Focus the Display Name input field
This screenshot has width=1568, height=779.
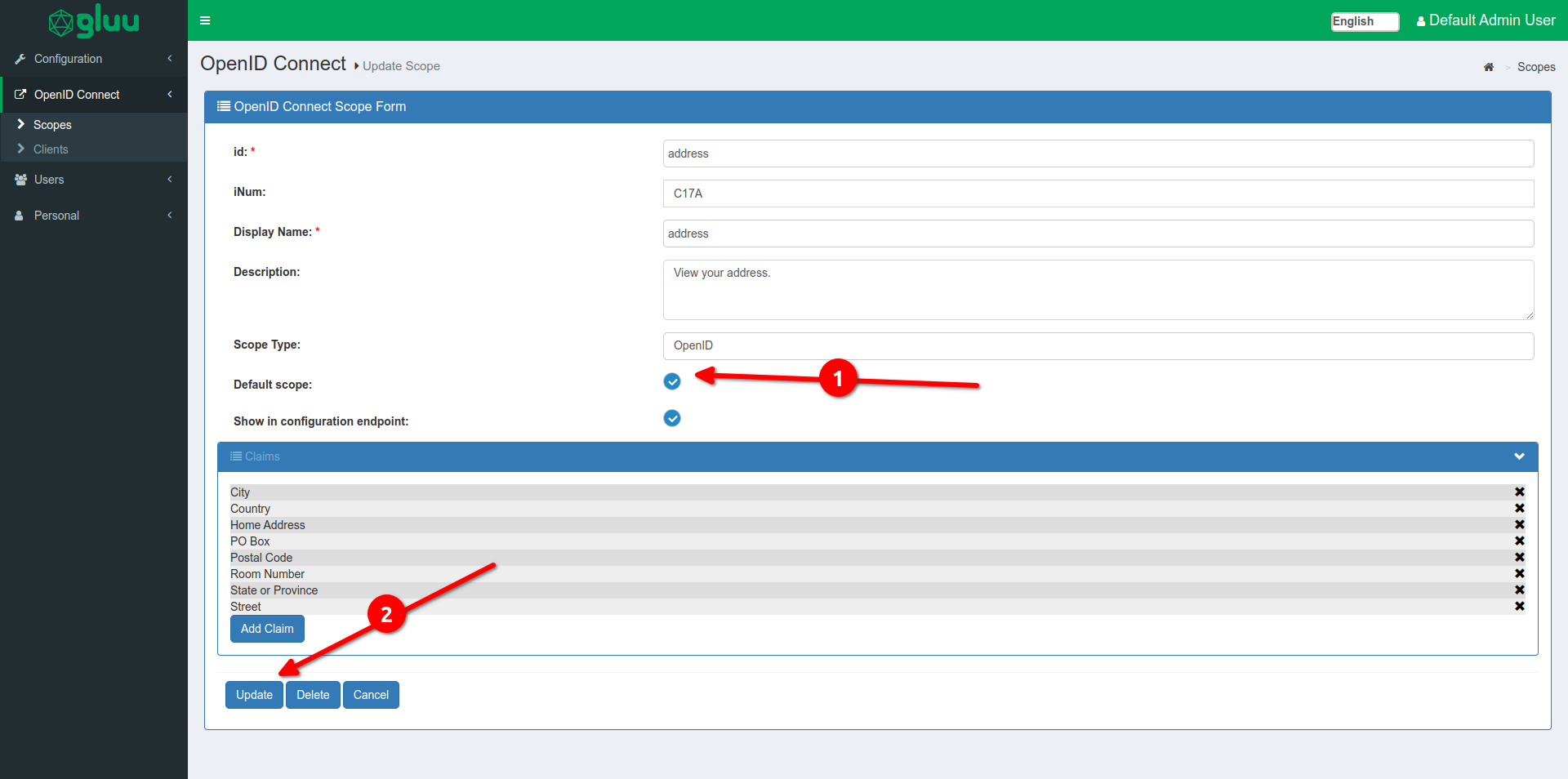click(1098, 234)
